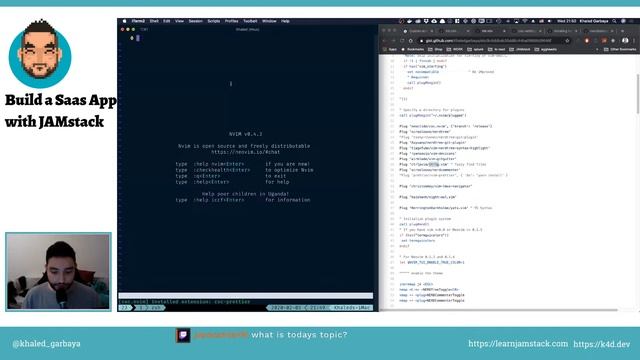
Task: Open the Bookmarks folder in bookmarks bar
Action: click(x=413, y=49)
